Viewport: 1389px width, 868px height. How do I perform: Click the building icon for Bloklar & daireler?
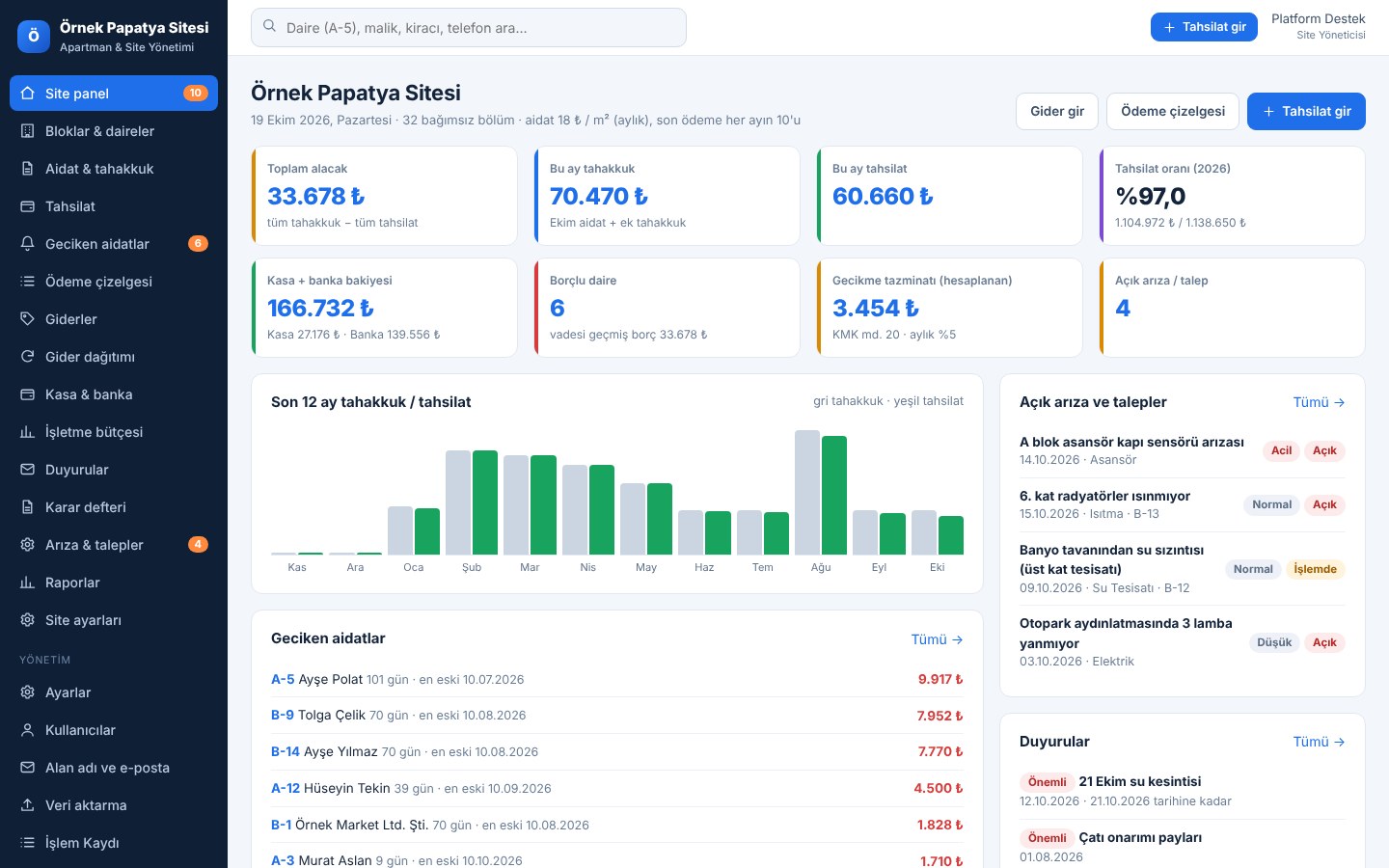pyautogui.click(x=27, y=131)
